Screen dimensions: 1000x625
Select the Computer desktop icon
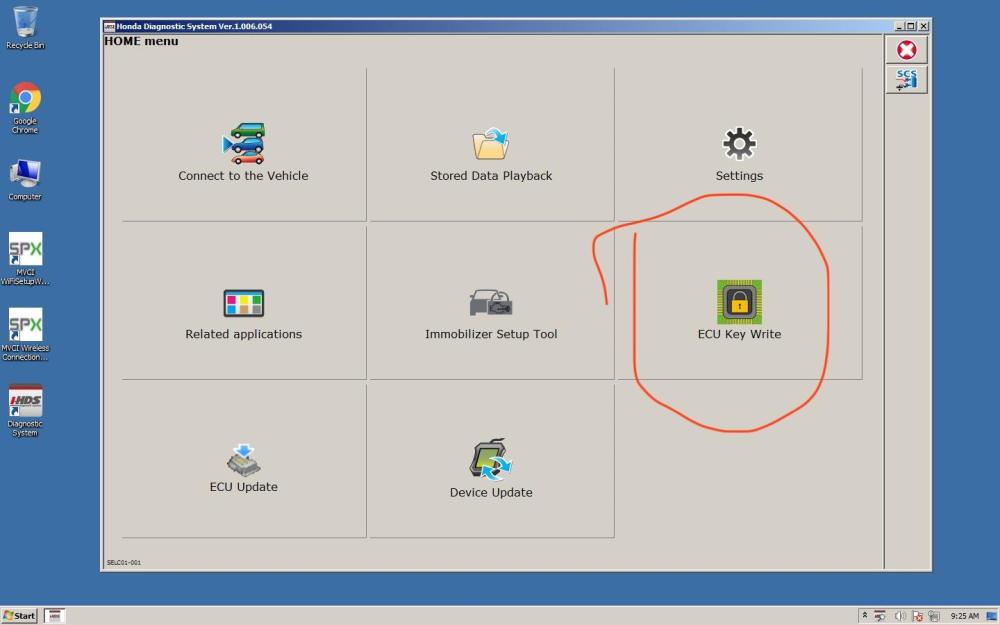tap(25, 180)
